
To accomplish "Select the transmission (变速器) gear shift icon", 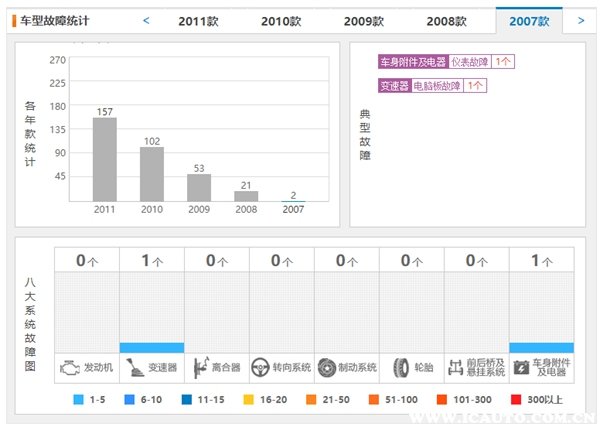I will 134,367.
